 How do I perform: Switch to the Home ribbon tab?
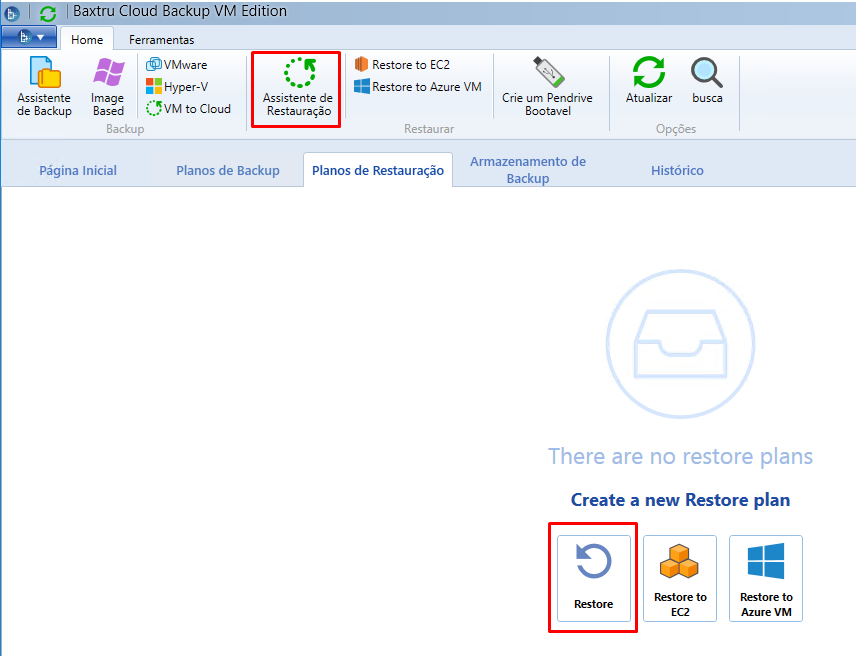(x=87, y=39)
